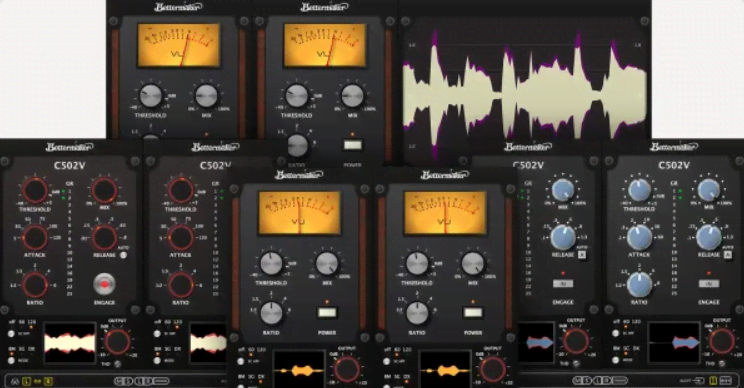The width and height of the screenshot is (744, 388).
Task: Click the long pill button in bottom-left toolbar
Action: [x=161, y=381]
